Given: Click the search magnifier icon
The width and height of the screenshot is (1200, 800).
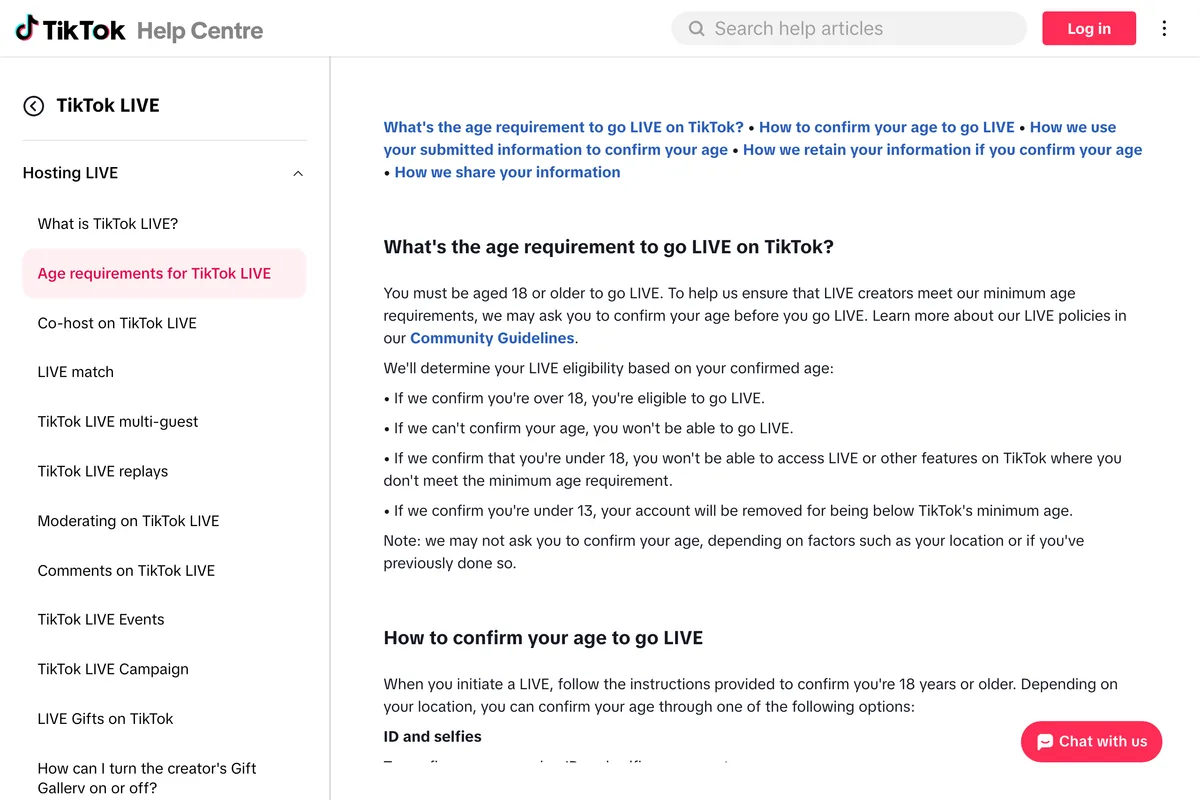Looking at the screenshot, I should [697, 29].
